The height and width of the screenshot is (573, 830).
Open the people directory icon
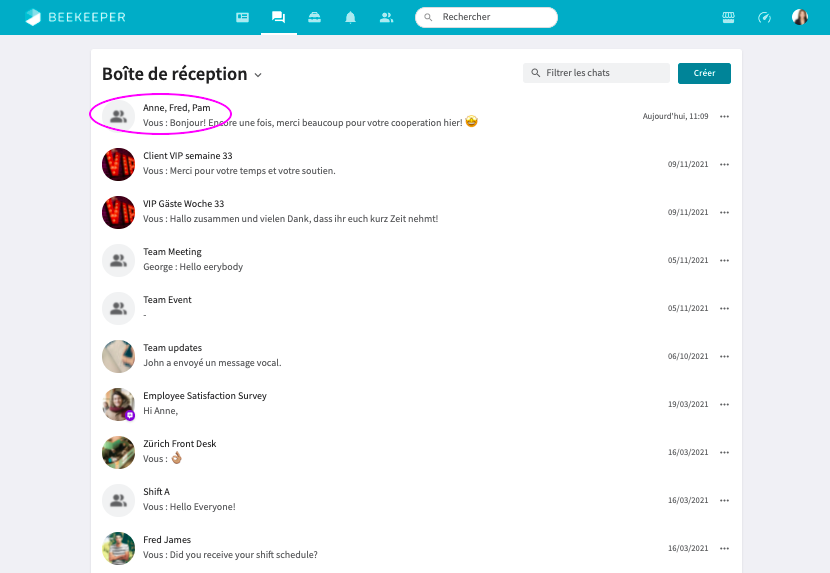(386, 17)
